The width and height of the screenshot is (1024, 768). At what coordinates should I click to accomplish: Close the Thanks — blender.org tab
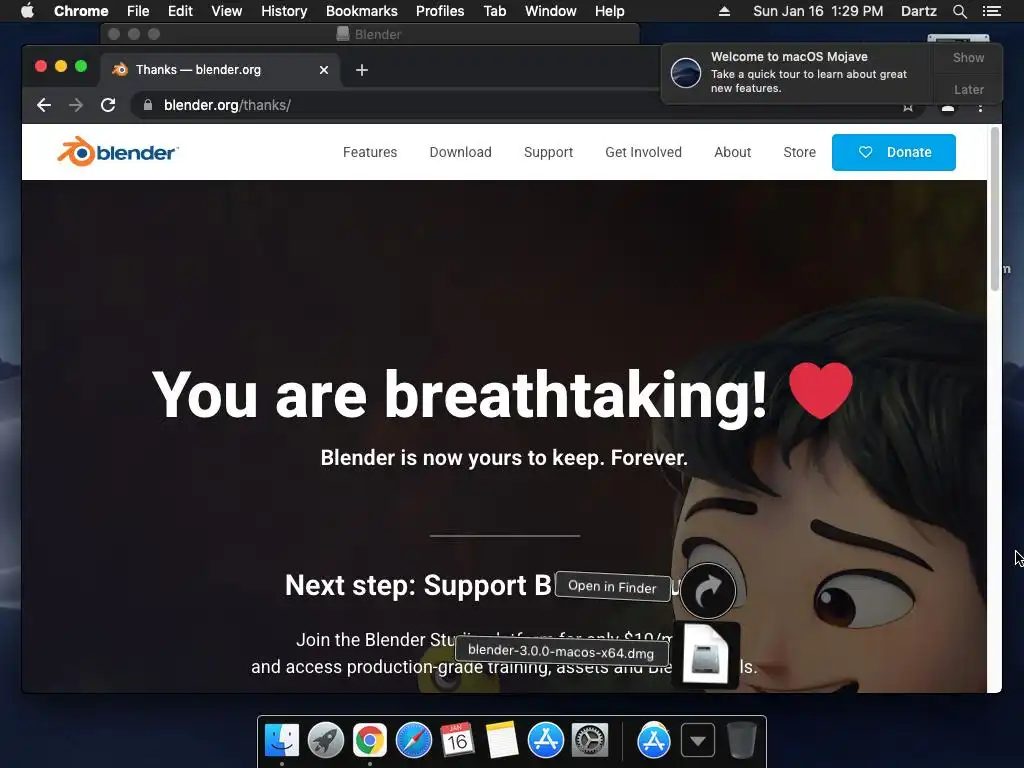pyautogui.click(x=324, y=70)
